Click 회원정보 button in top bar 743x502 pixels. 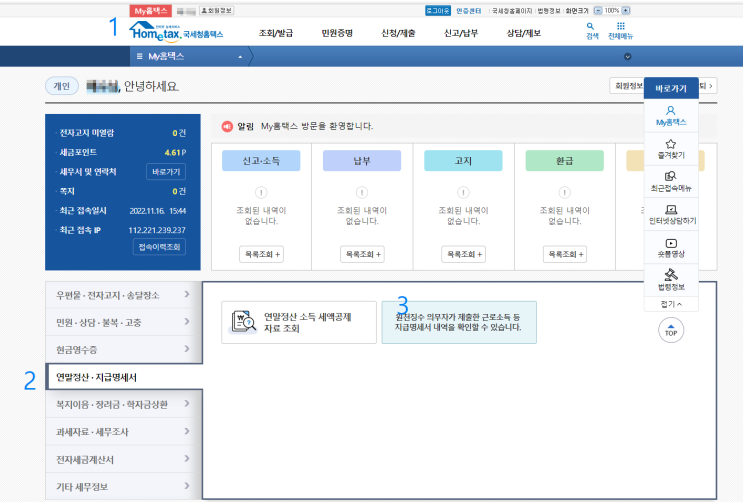click(x=217, y=10)
